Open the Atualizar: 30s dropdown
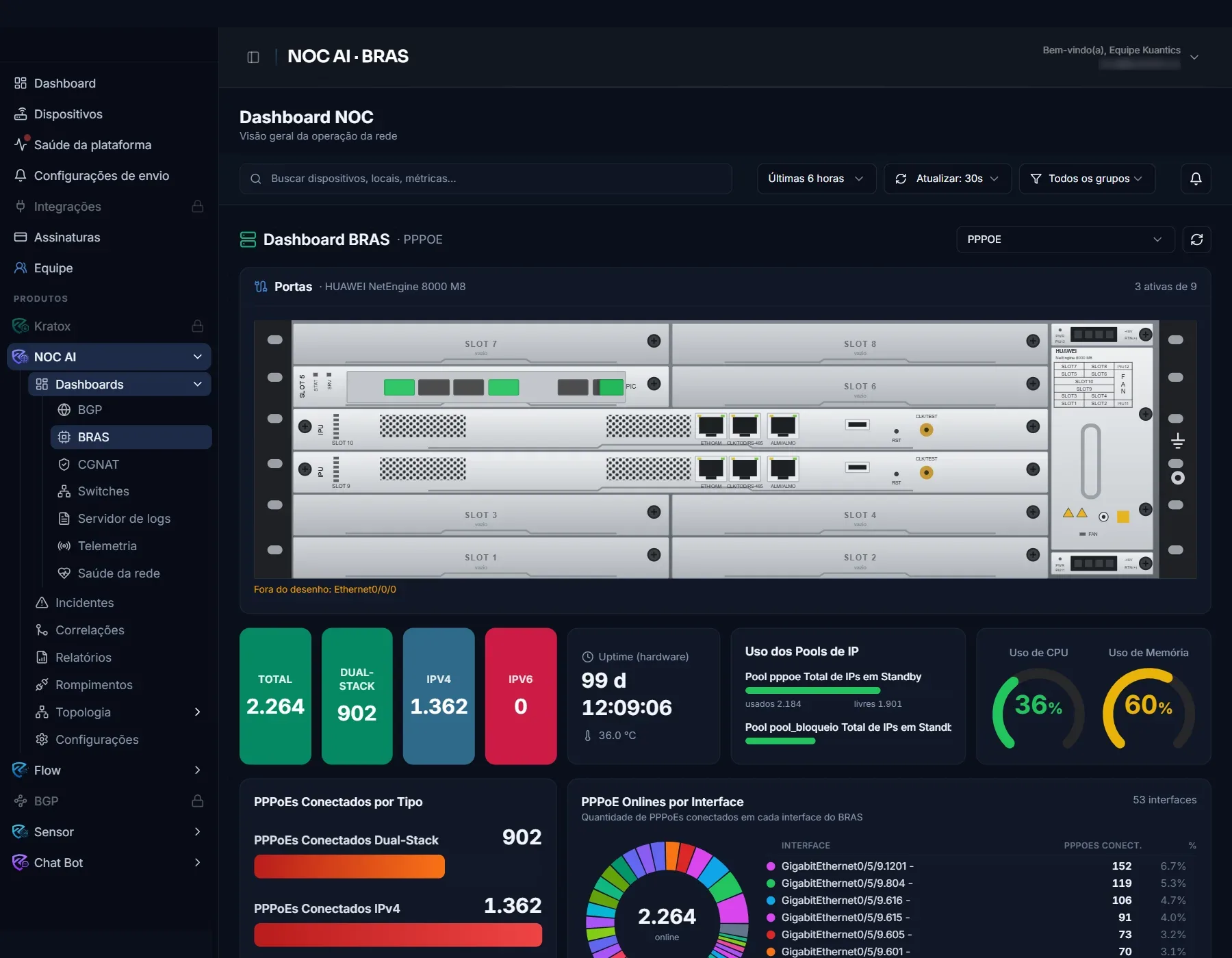Screen dimensions: 1232x958 pos(947,179)
